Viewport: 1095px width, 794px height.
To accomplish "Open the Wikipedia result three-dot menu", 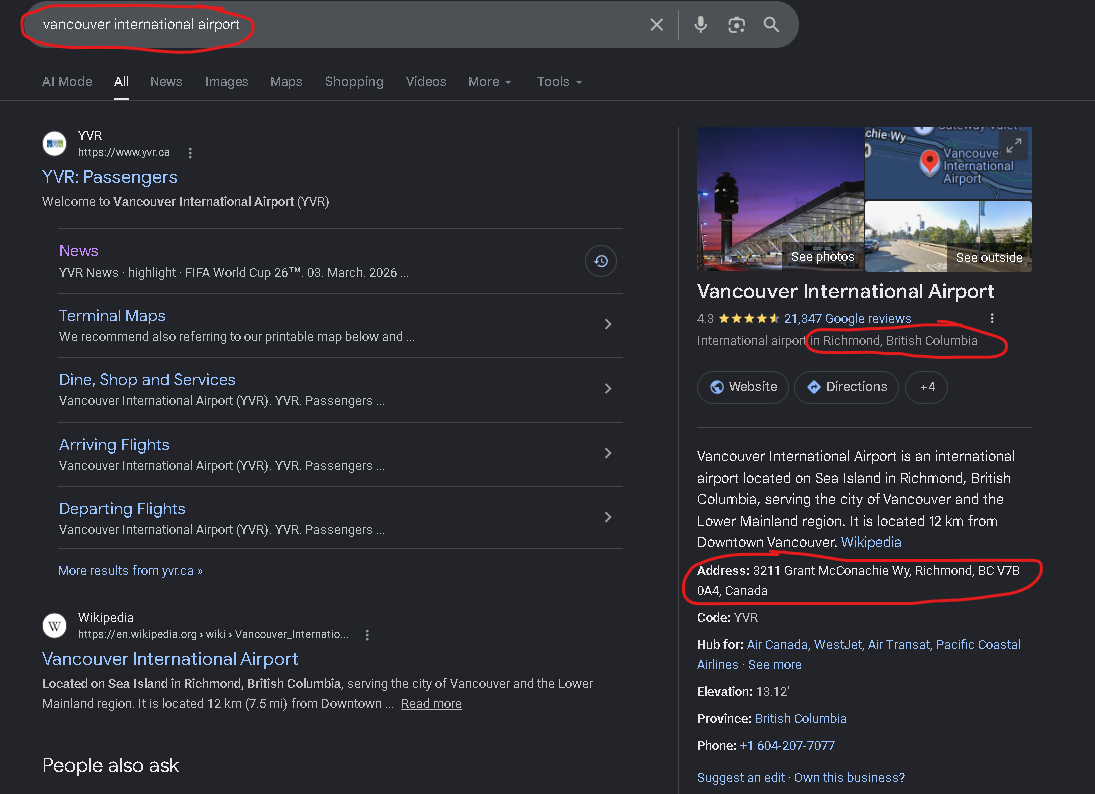I will [x=367, y=635].
